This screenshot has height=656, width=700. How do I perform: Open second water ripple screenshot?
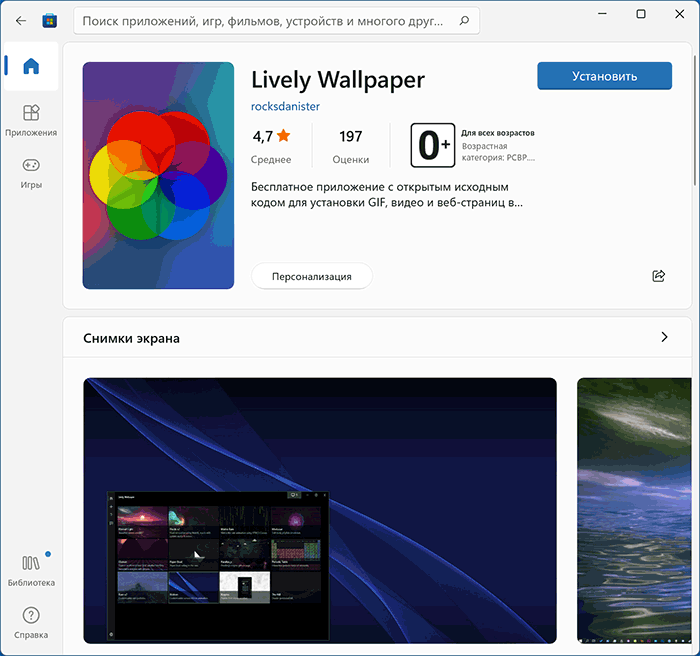coord(634,510)
